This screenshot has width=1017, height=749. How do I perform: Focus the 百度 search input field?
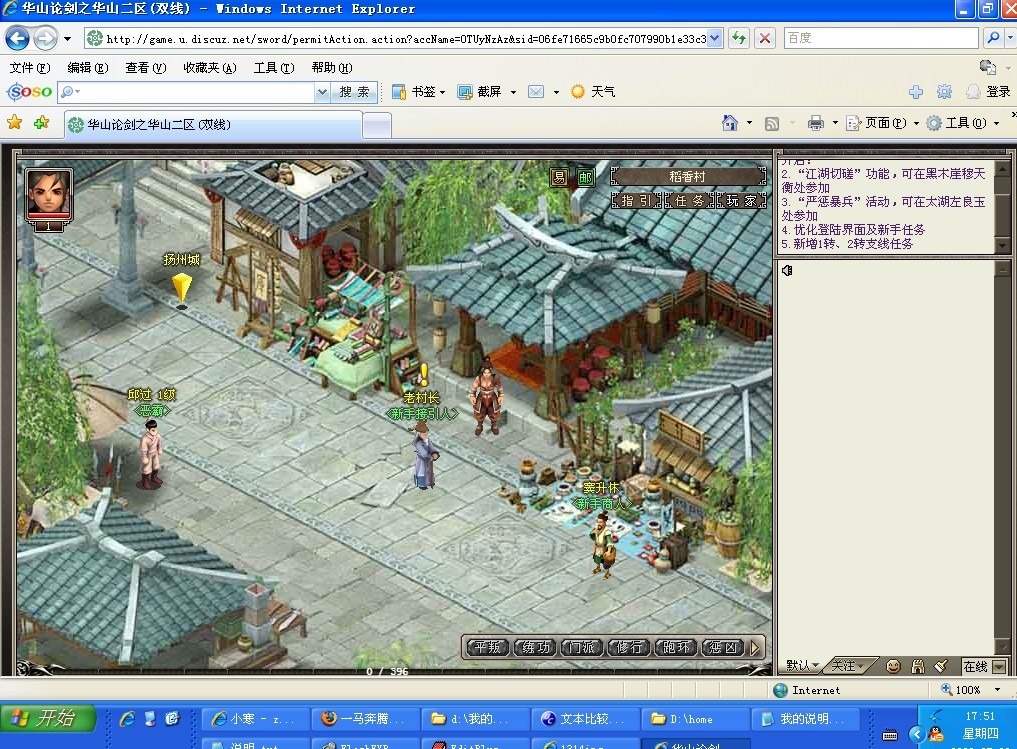[881, 38]
